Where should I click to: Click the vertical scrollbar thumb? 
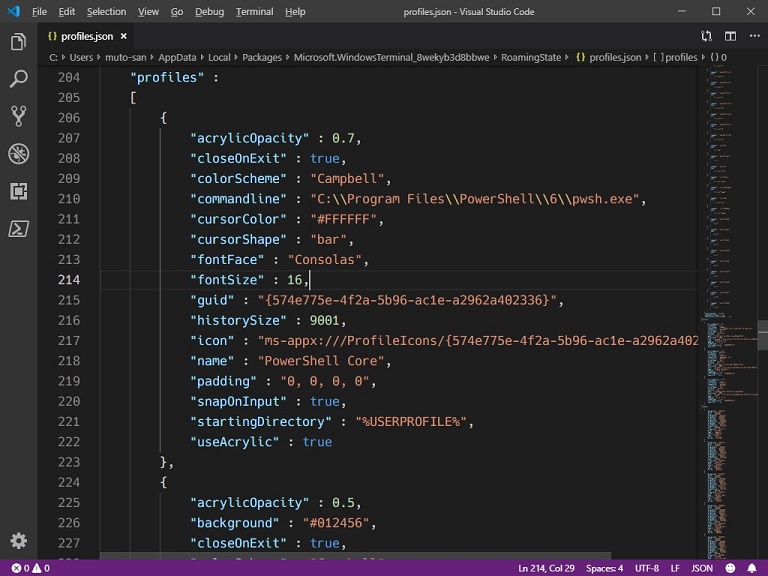coord(763,335)
